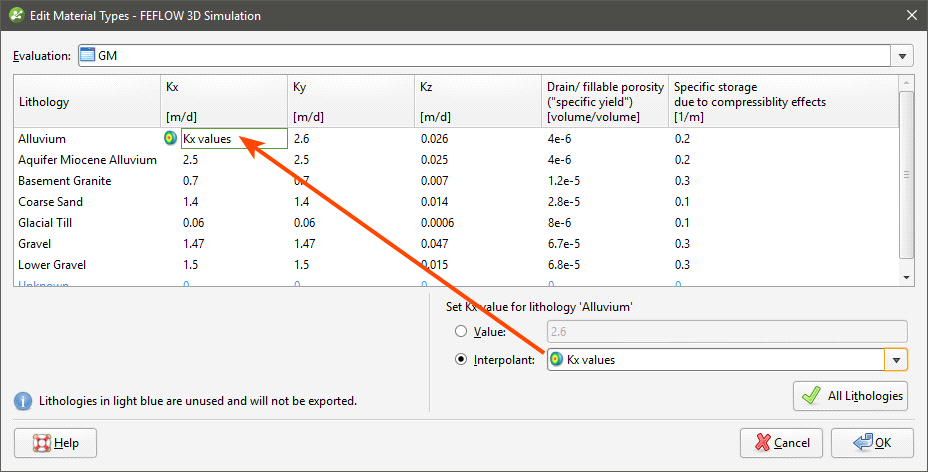Select the Value radio button
The width and height of the screenshot is (928, 472).
[461, 332]
